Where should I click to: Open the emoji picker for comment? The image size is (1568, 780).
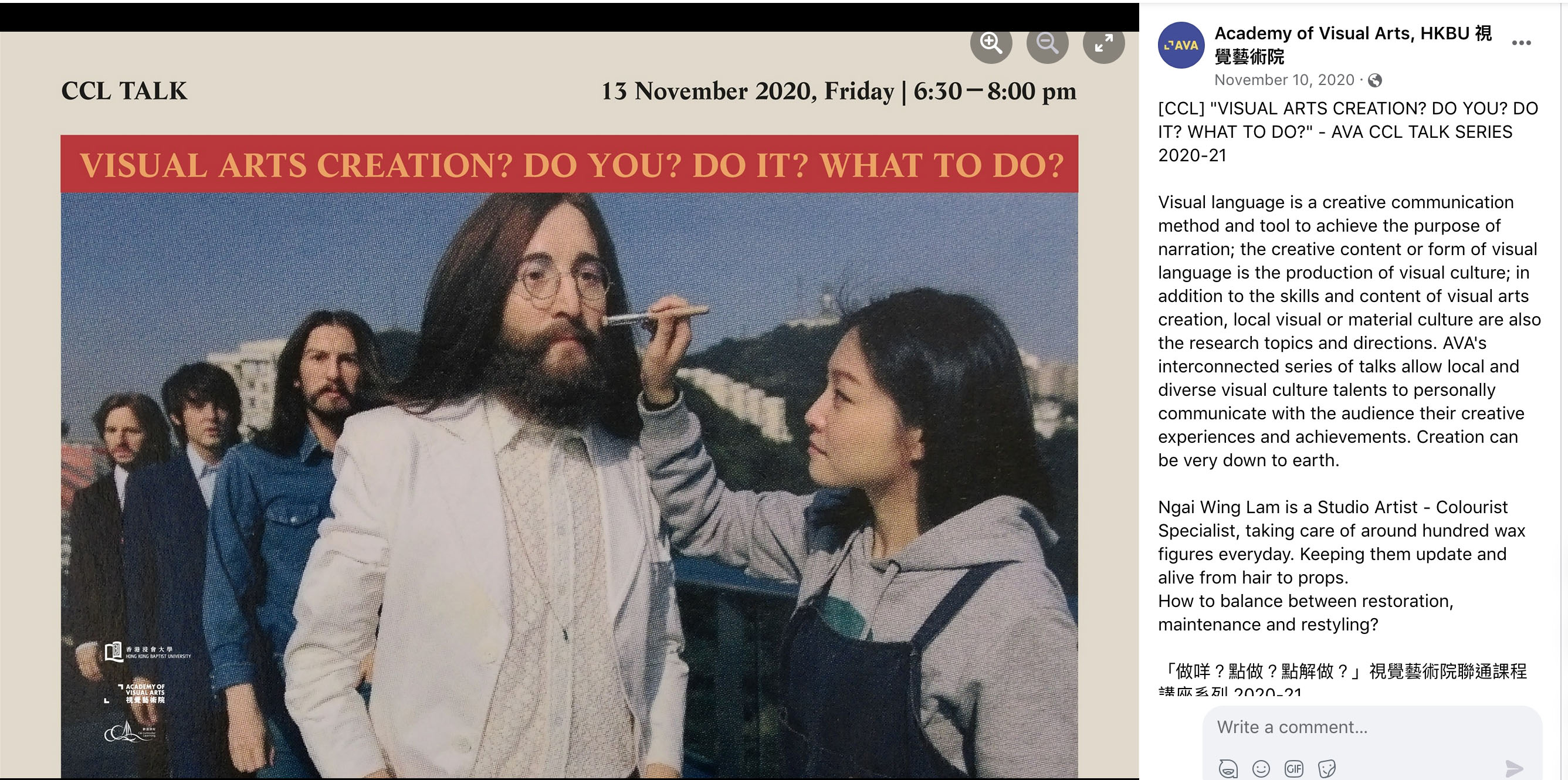coord(1261,768)
